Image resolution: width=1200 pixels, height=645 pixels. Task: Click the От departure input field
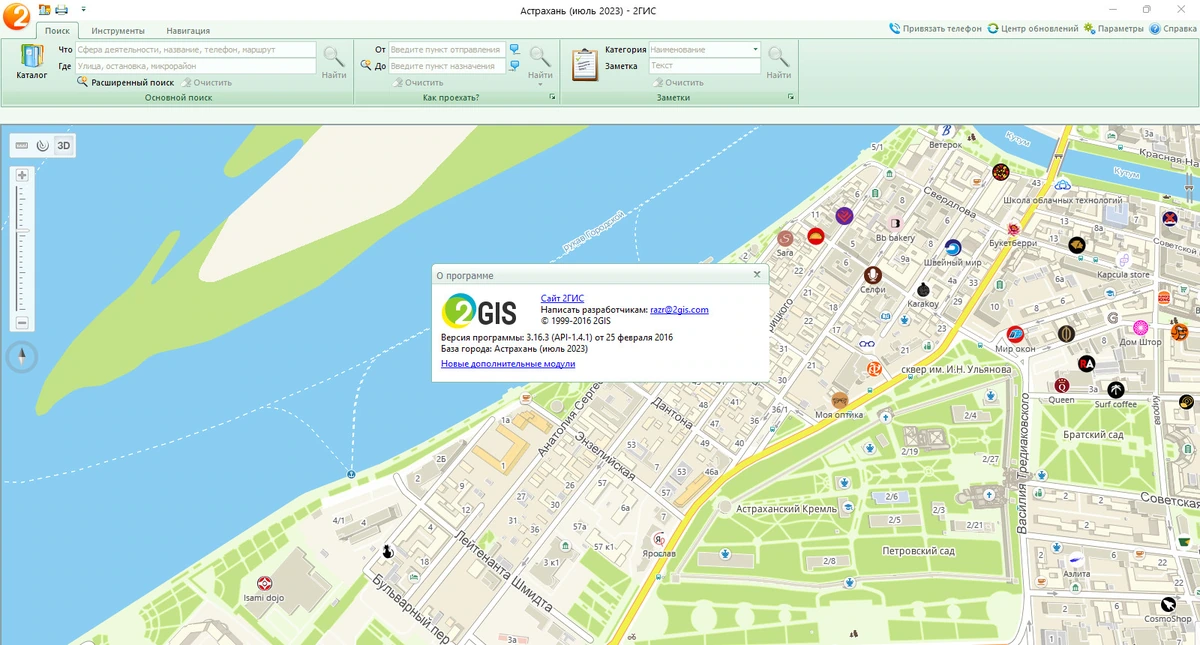[x=446, y=49]
